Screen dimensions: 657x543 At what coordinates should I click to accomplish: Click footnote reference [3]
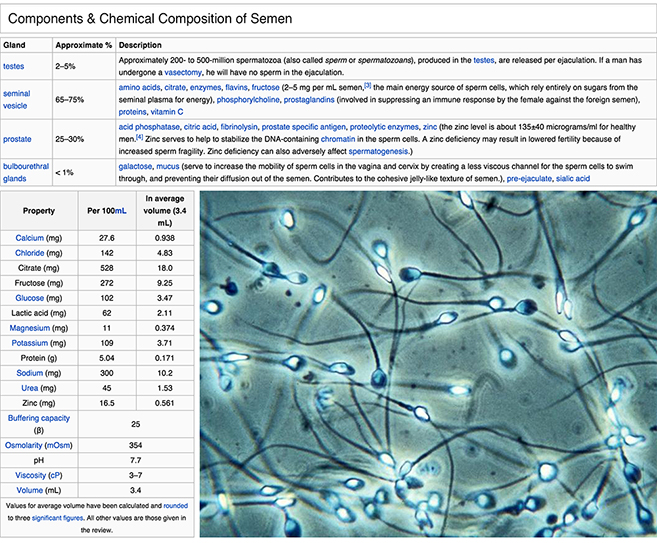click(367, 85)
